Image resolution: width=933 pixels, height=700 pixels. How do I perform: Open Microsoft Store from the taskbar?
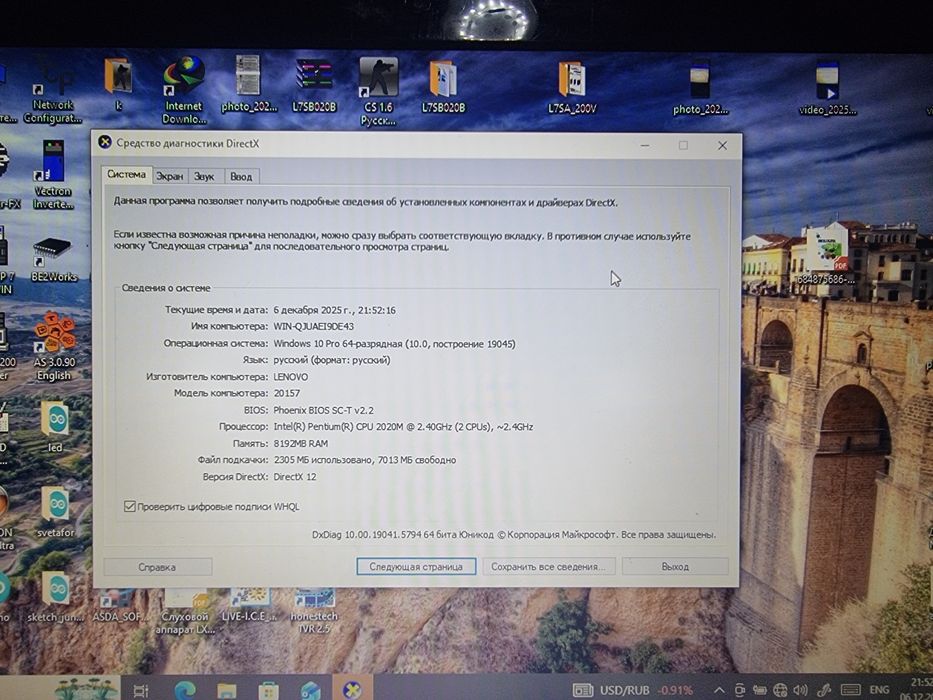(x=268, y=690)
